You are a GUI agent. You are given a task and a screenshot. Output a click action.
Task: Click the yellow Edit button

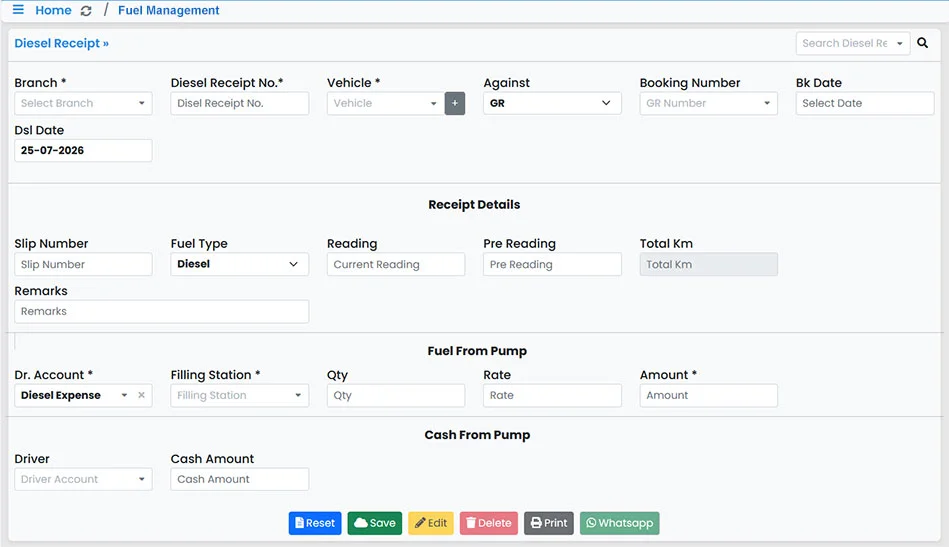coord(431,523)
